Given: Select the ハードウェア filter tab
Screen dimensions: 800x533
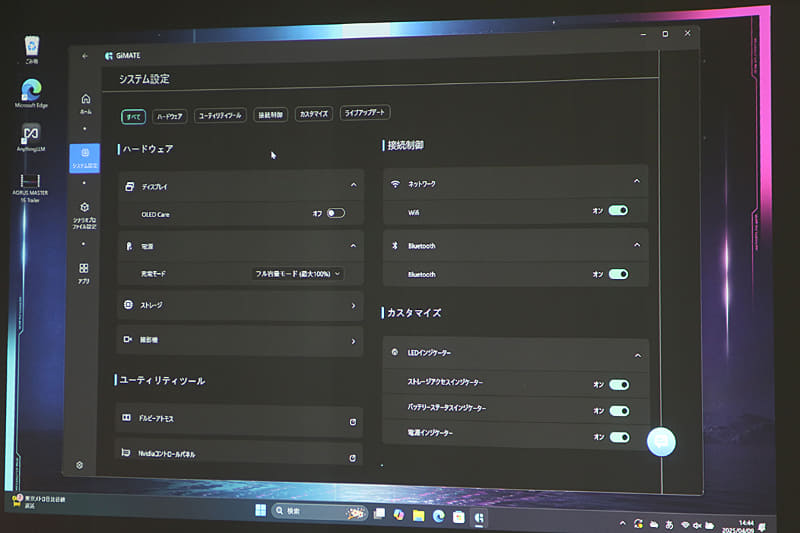Looking at the screenshot, I should click(169, 116).
